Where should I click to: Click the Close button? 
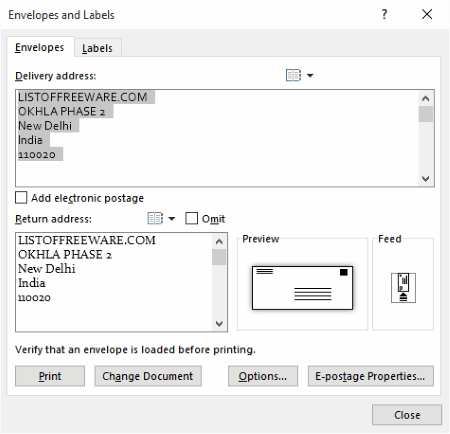[x=407, y=415]
